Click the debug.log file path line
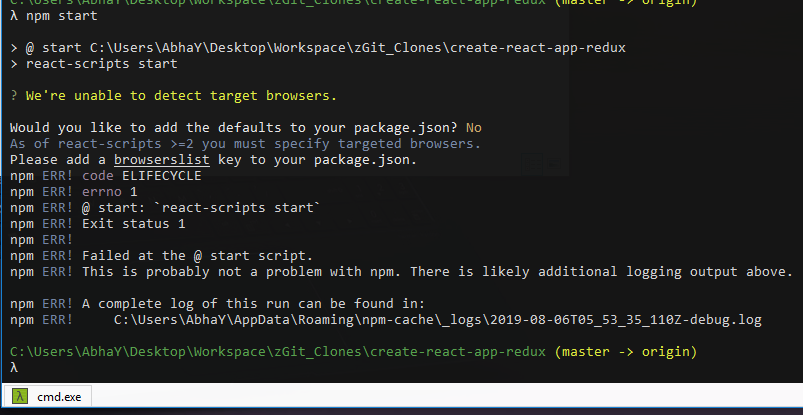The image size is (803, 415). pyautogui.click(x=386, y=320)
